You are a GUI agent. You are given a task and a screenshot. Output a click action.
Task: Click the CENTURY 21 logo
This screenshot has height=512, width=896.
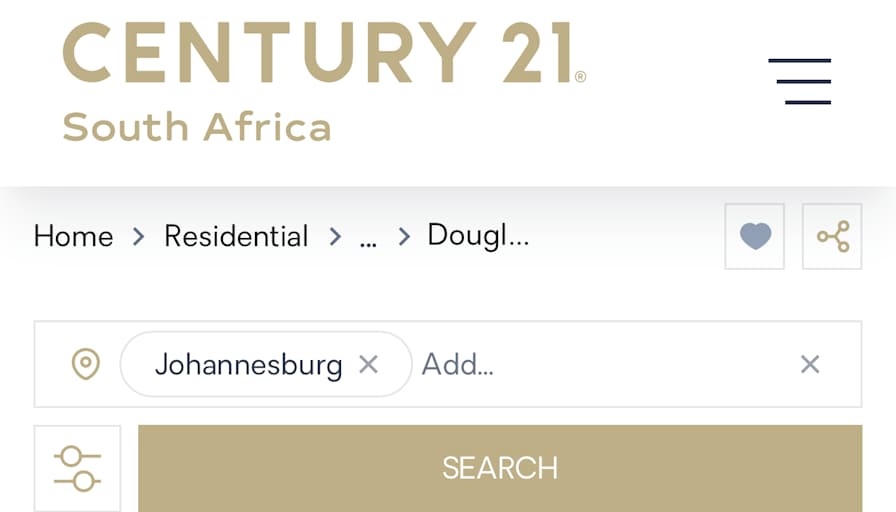coord(324,53)
